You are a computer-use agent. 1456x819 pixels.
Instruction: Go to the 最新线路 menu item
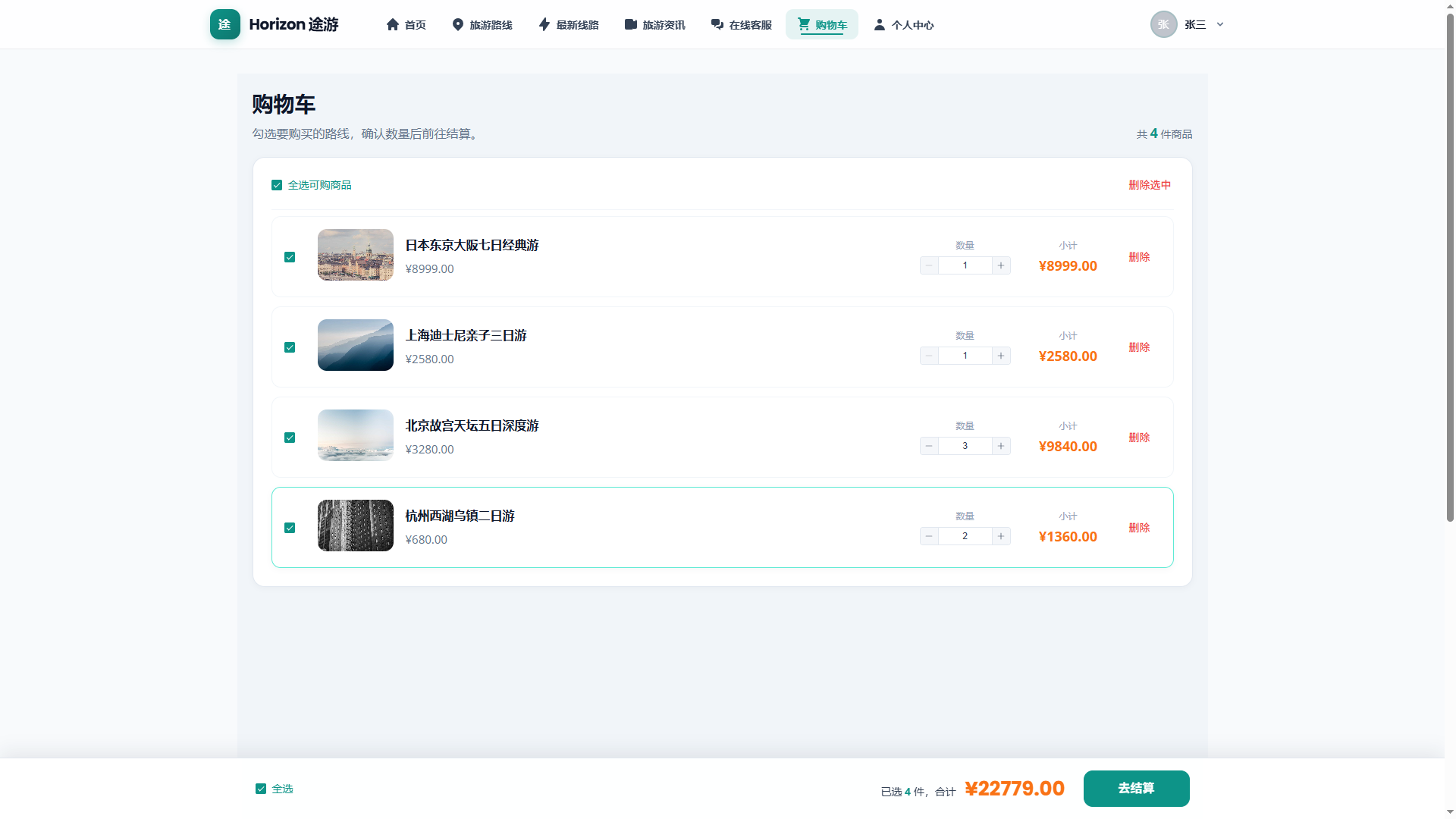(x=569, y=24)
